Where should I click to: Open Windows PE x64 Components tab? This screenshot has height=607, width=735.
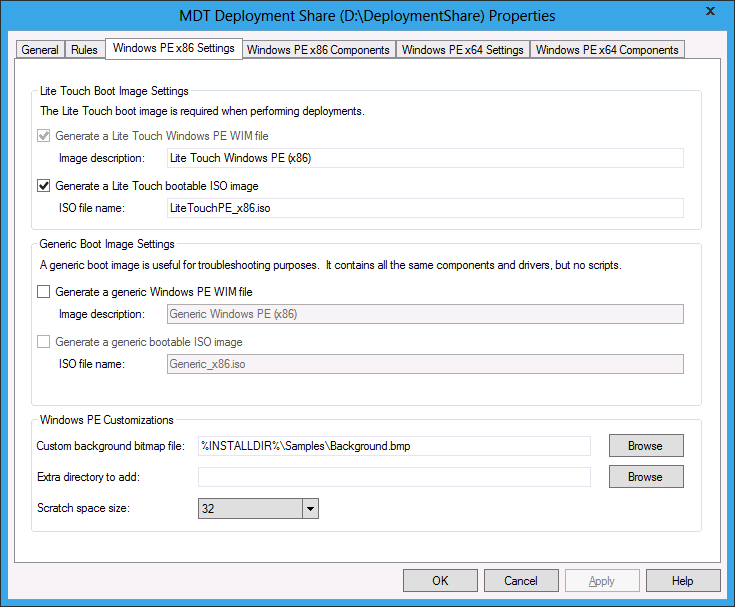(x=607, y=50)
